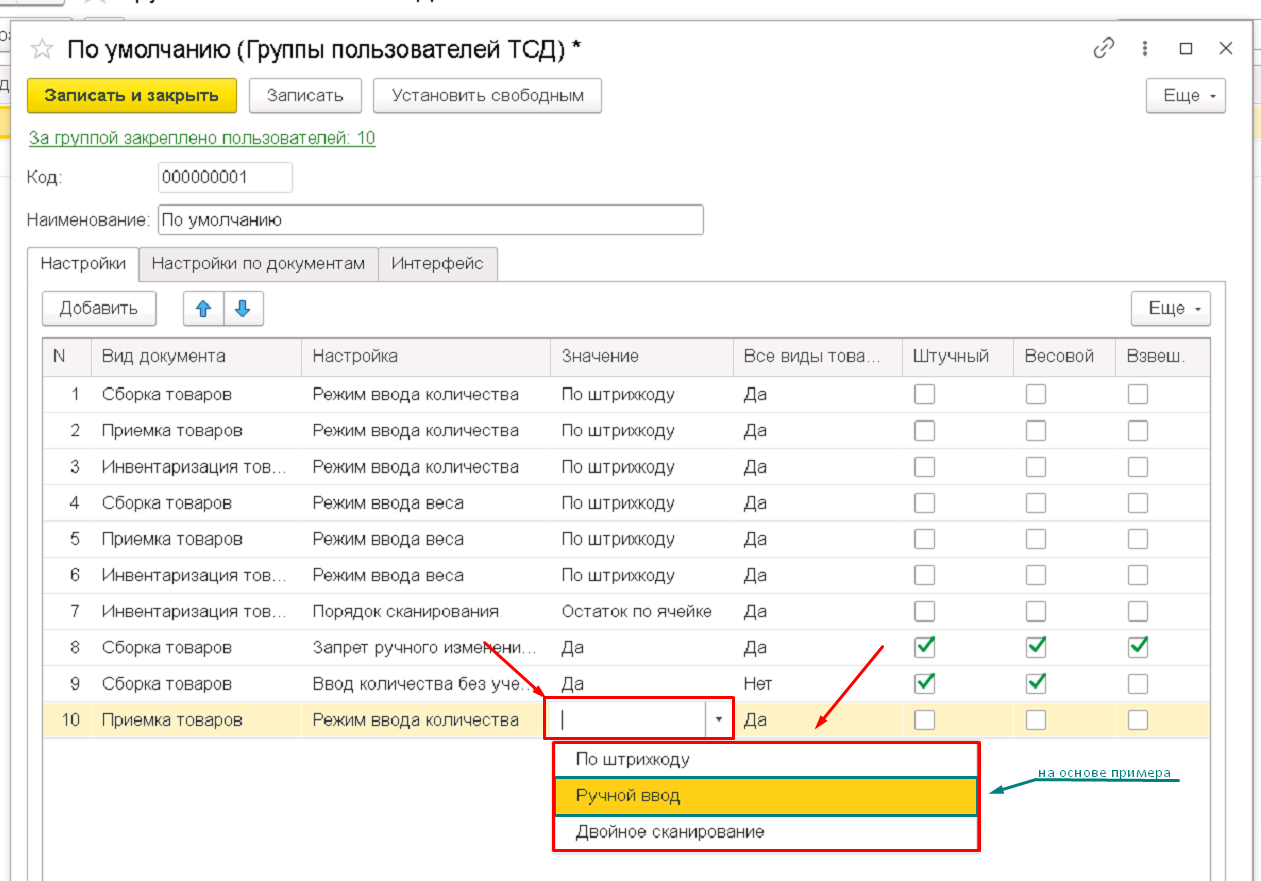Enable Взвеш. checkbox in row 9
The image size is (1261, 881).
[x=1138, y=684]
